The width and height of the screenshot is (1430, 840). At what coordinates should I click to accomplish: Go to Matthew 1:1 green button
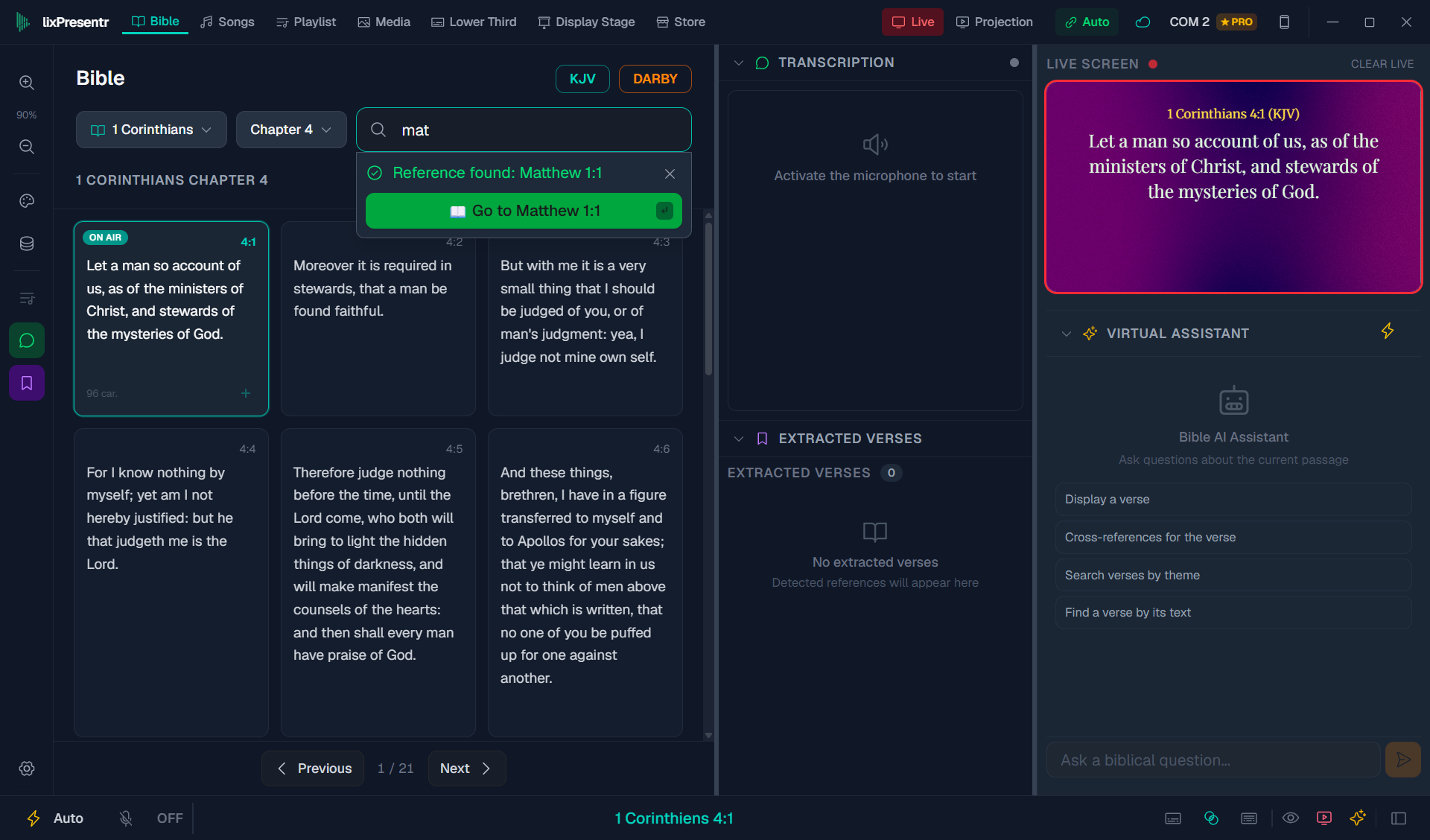point(524,211)
